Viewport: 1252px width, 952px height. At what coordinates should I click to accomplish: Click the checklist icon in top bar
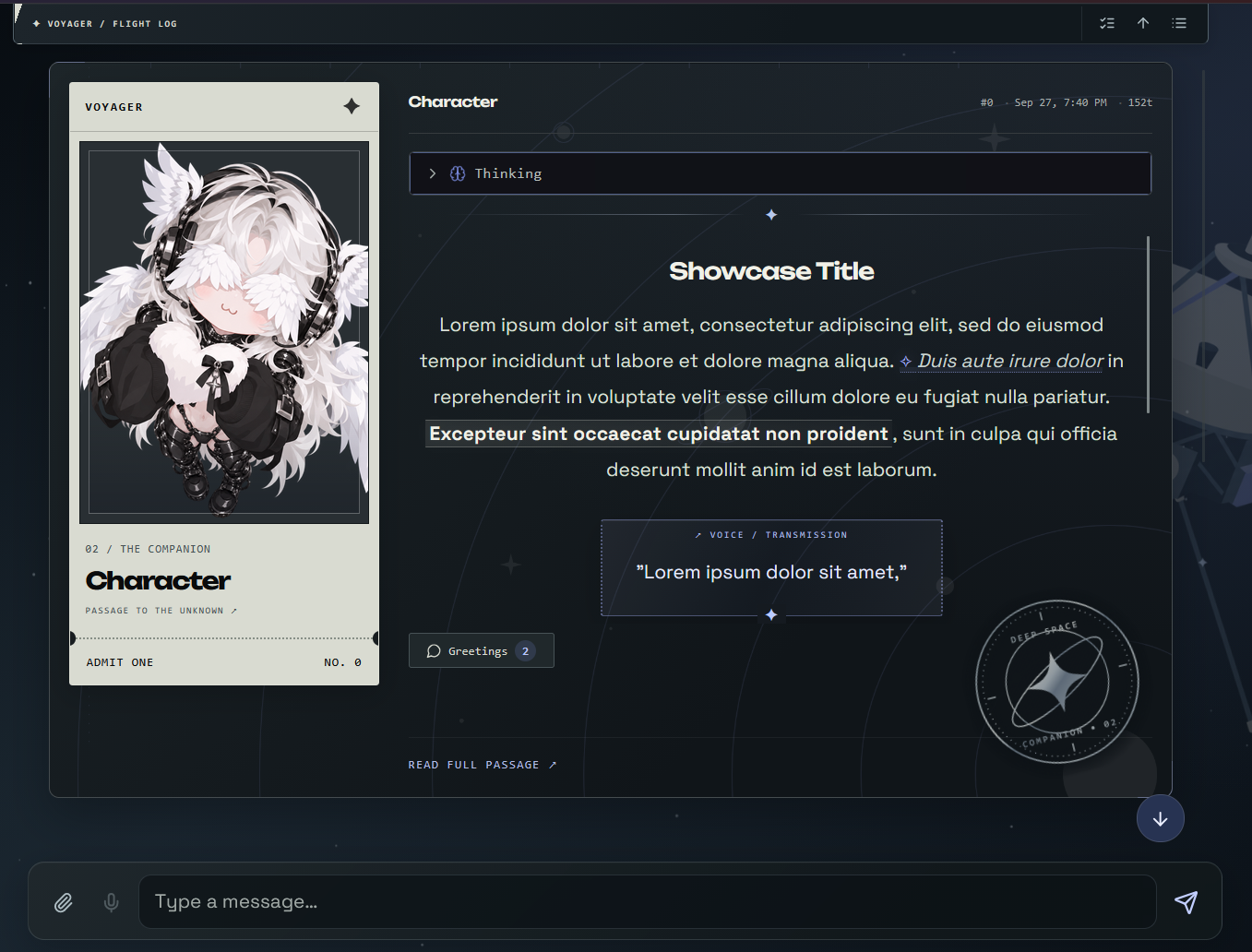[x=1107, y=23]
